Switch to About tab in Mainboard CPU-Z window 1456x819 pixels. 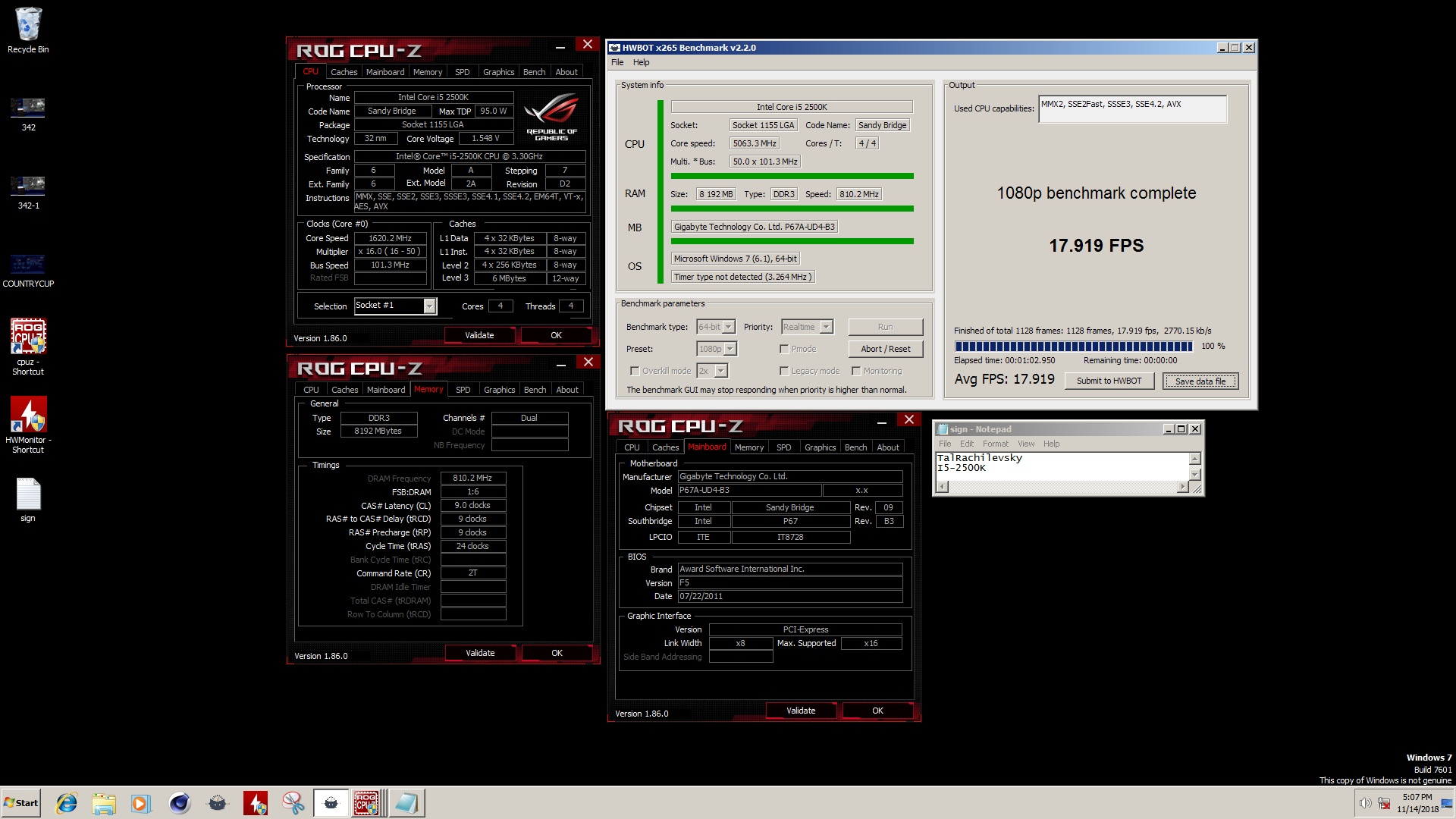888,447
